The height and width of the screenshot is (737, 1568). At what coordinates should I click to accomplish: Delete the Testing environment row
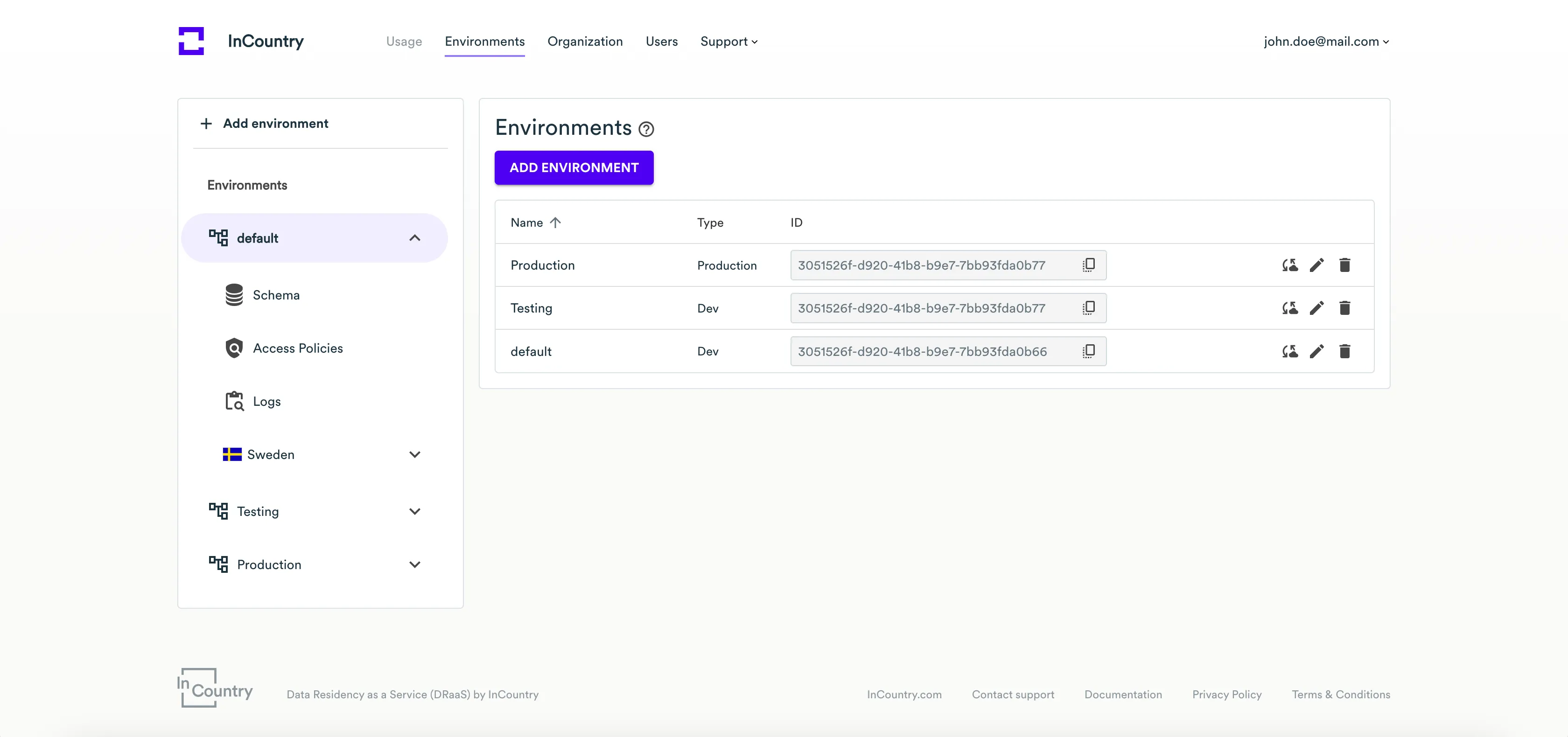[1344, 308]
